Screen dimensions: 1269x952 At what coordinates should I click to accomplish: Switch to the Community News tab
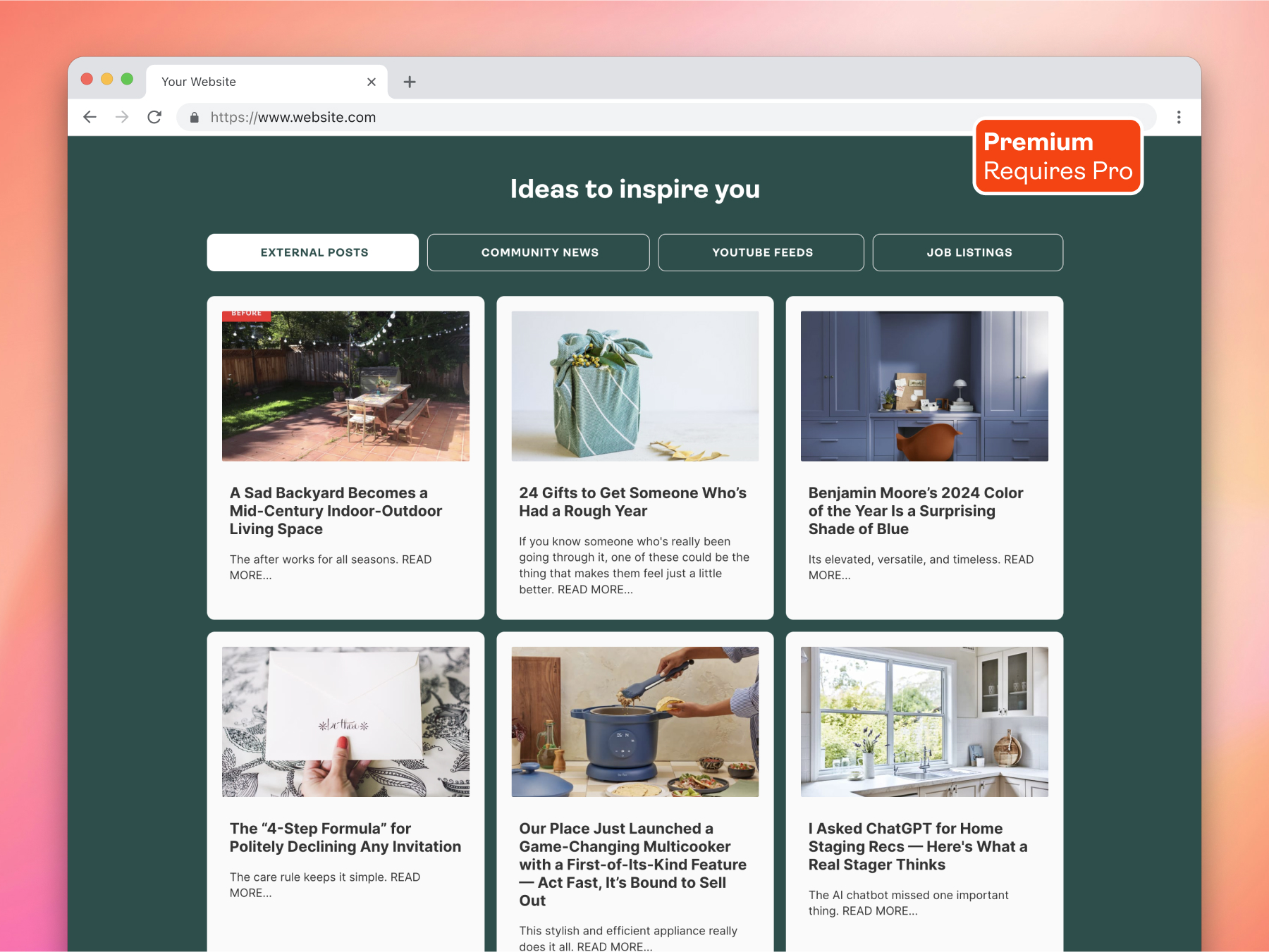pyautogui.click(x=539, y=252)
